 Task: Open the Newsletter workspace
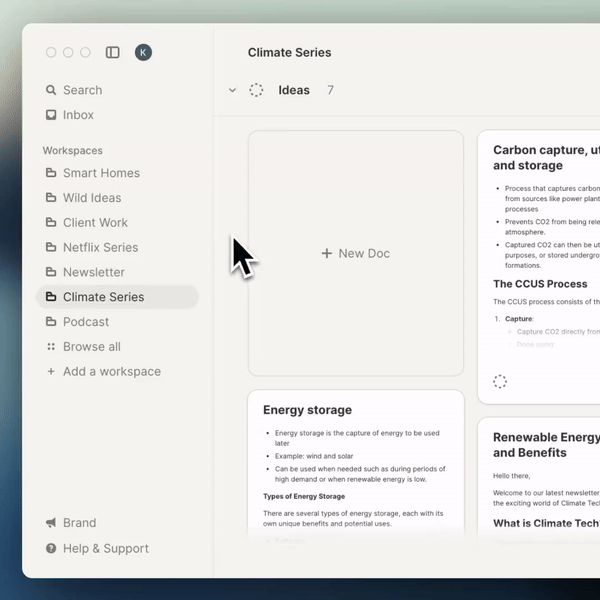coord(117,272)
